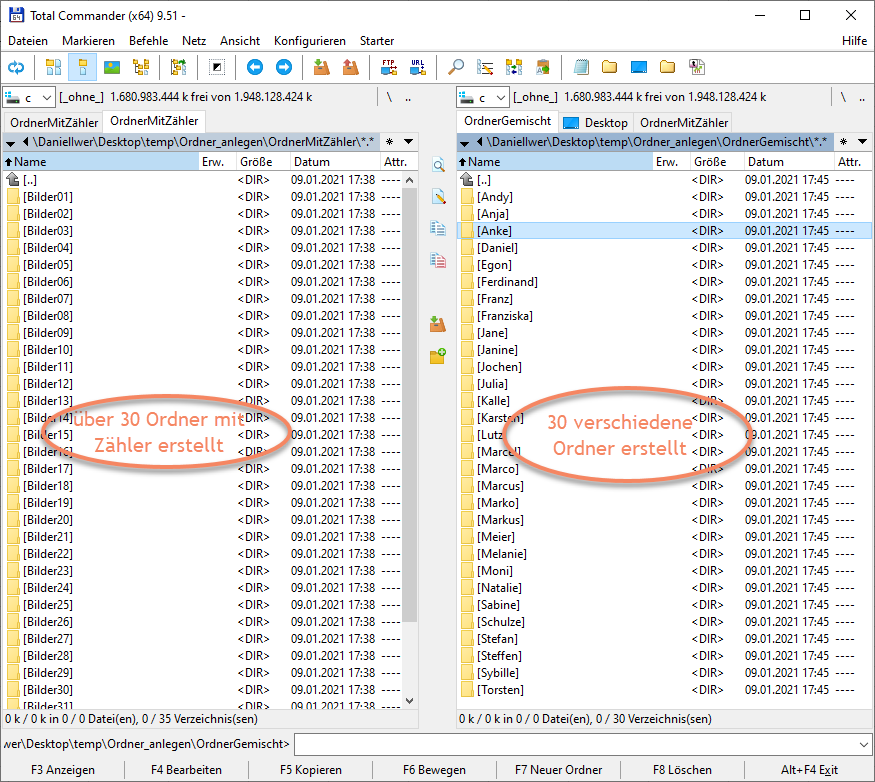Image resolution: width=875 pixels, height=782 pixels.
Task: Sort left panel by Name column header
Action: (101, 162)
